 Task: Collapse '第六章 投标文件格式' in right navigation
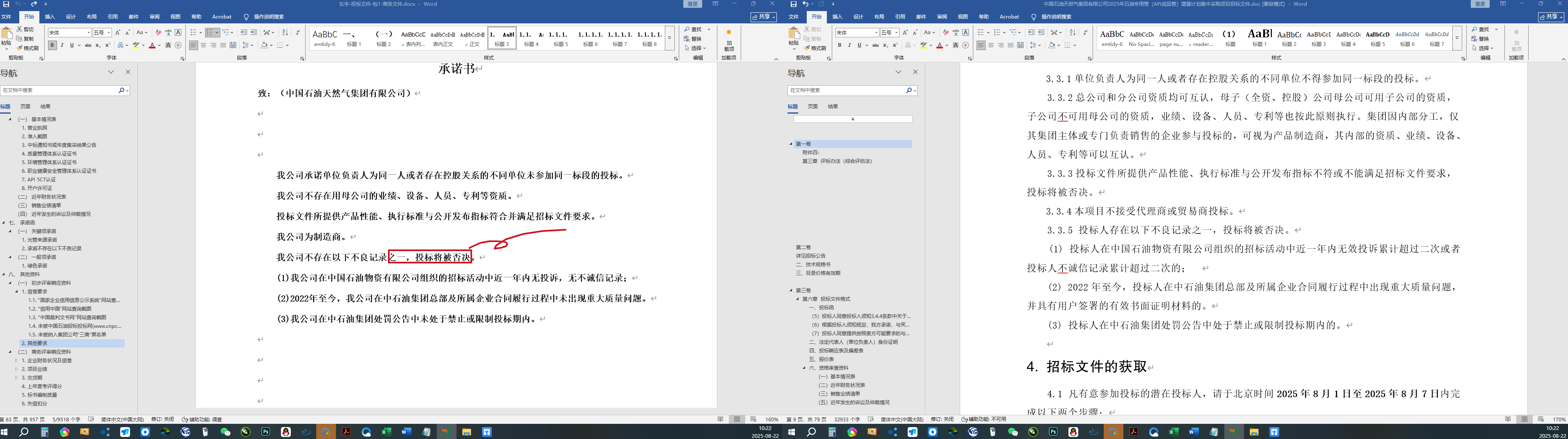(797, 299)
